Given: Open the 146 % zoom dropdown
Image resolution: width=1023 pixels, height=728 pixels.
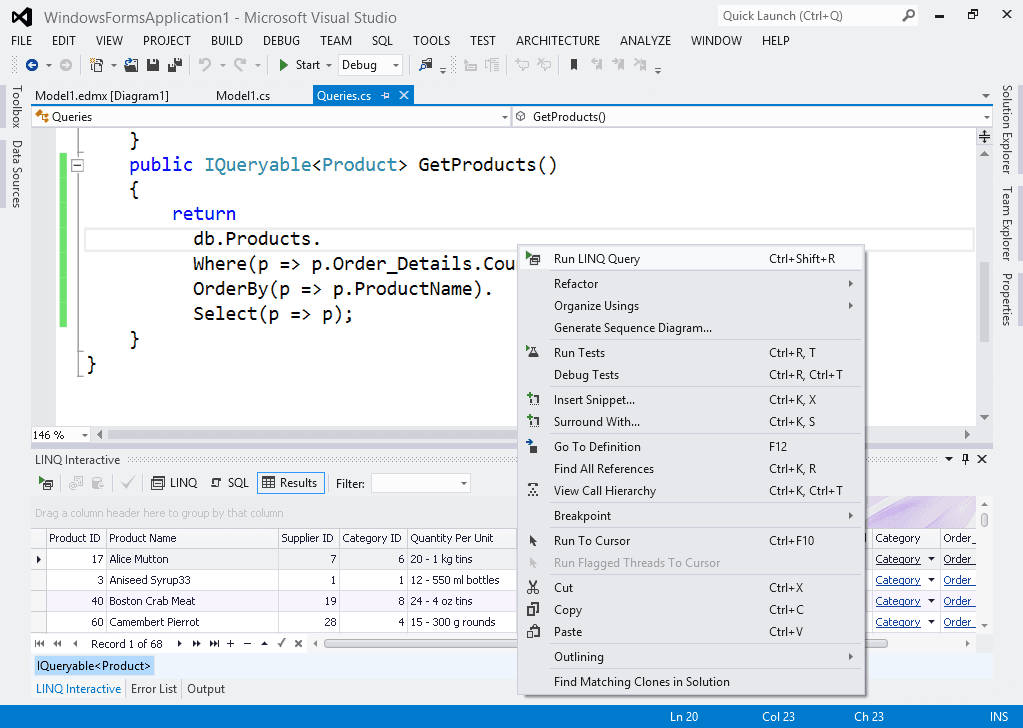Looking at the screenshot, I should [x=84, y=435].
